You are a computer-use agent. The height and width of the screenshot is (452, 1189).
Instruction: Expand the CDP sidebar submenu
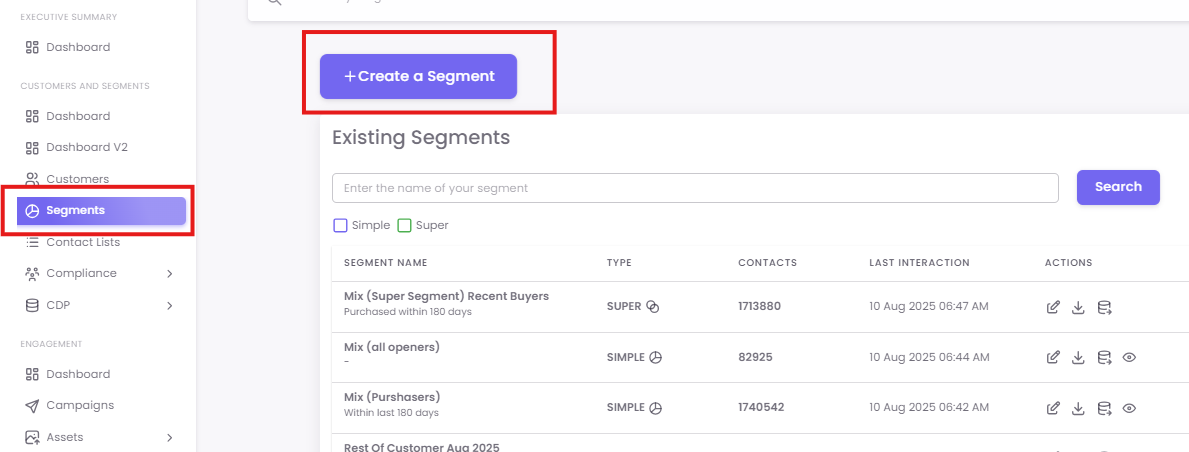(x=169, y=305)
